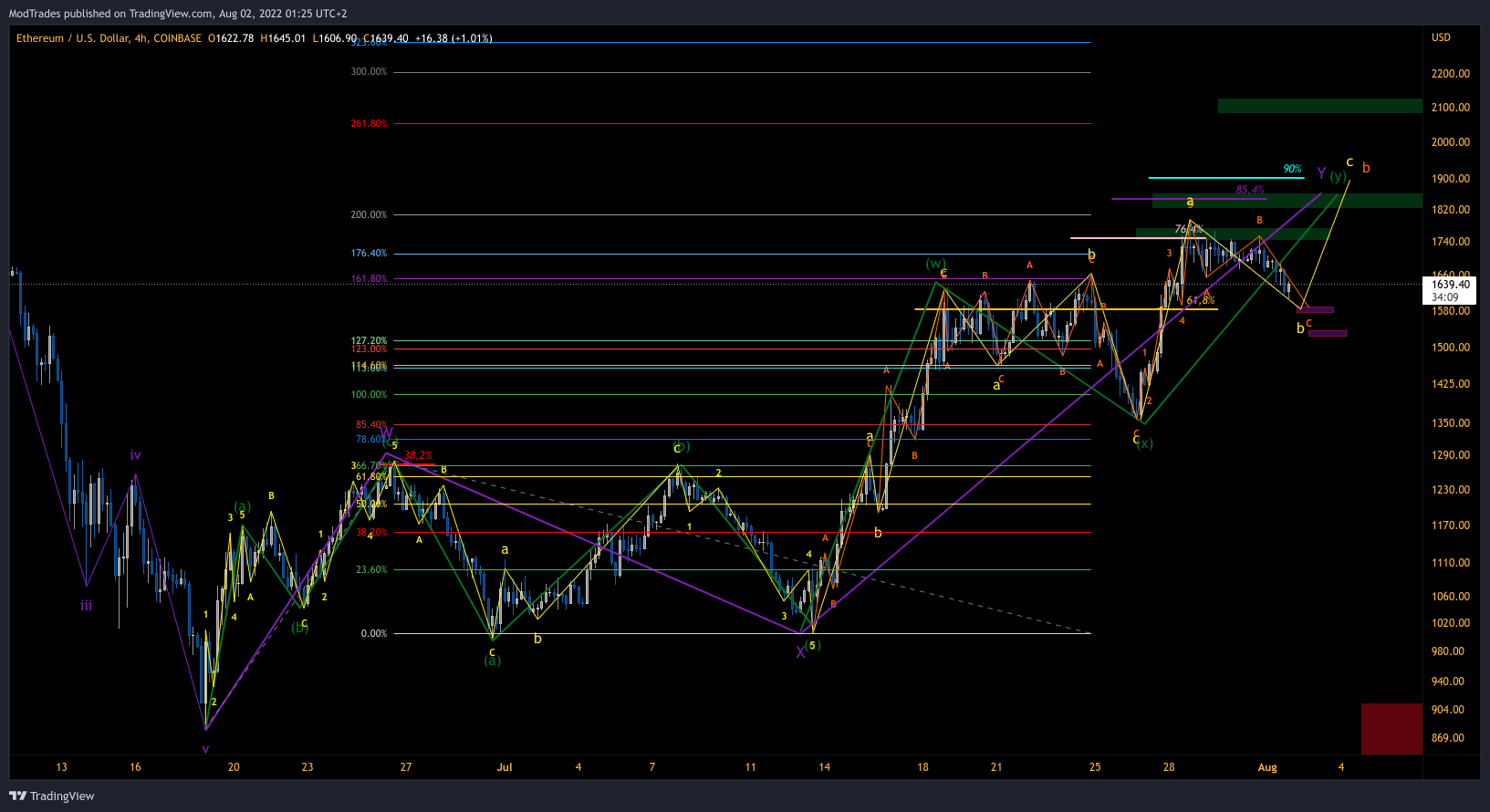Viewport: 1490px width, 812px height.
Task: Click the 1900.00 price axis label
Action: tap(1451, 179)
